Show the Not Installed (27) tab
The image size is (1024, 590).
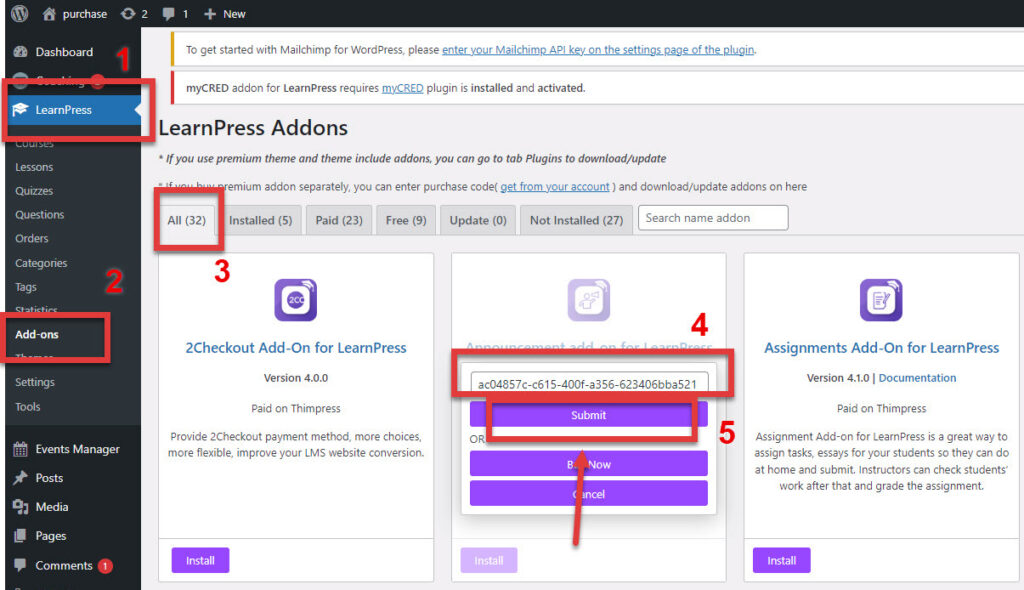pos(576,220)
